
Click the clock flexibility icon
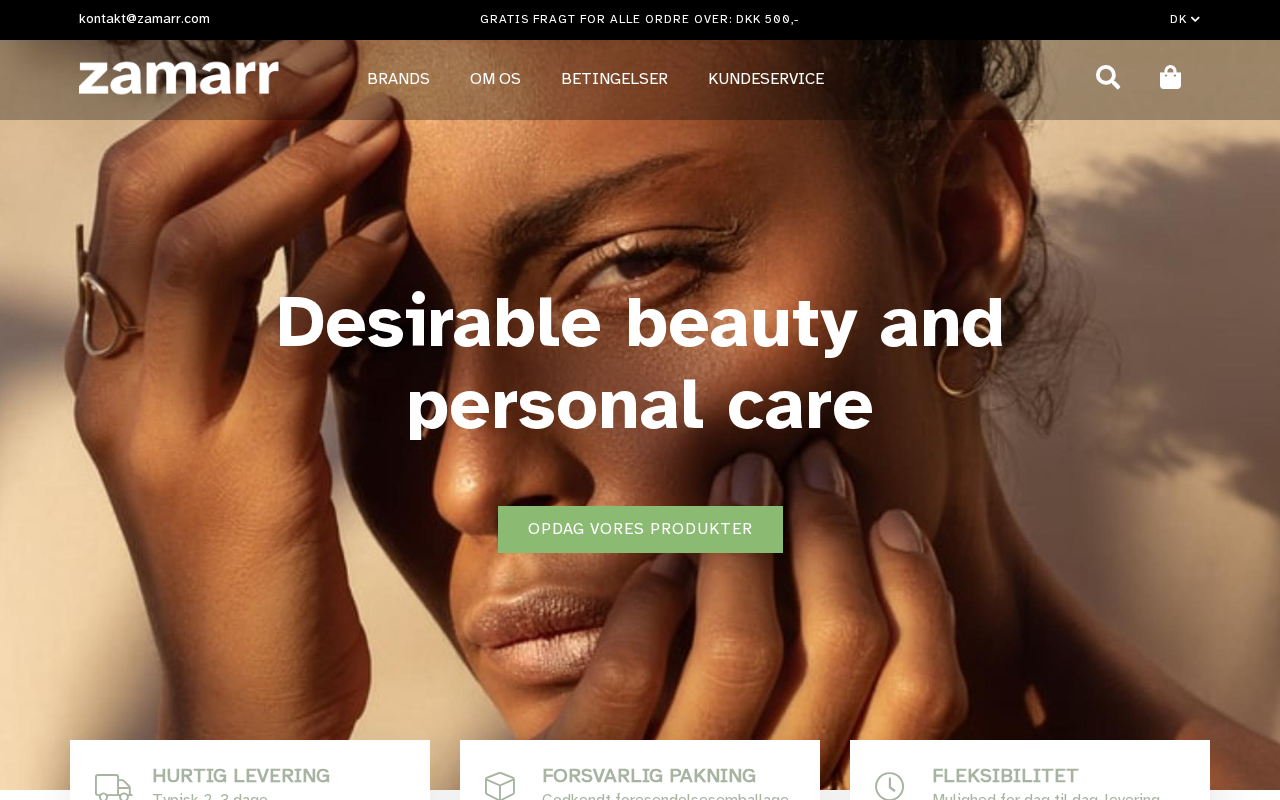tap(889, 787)
